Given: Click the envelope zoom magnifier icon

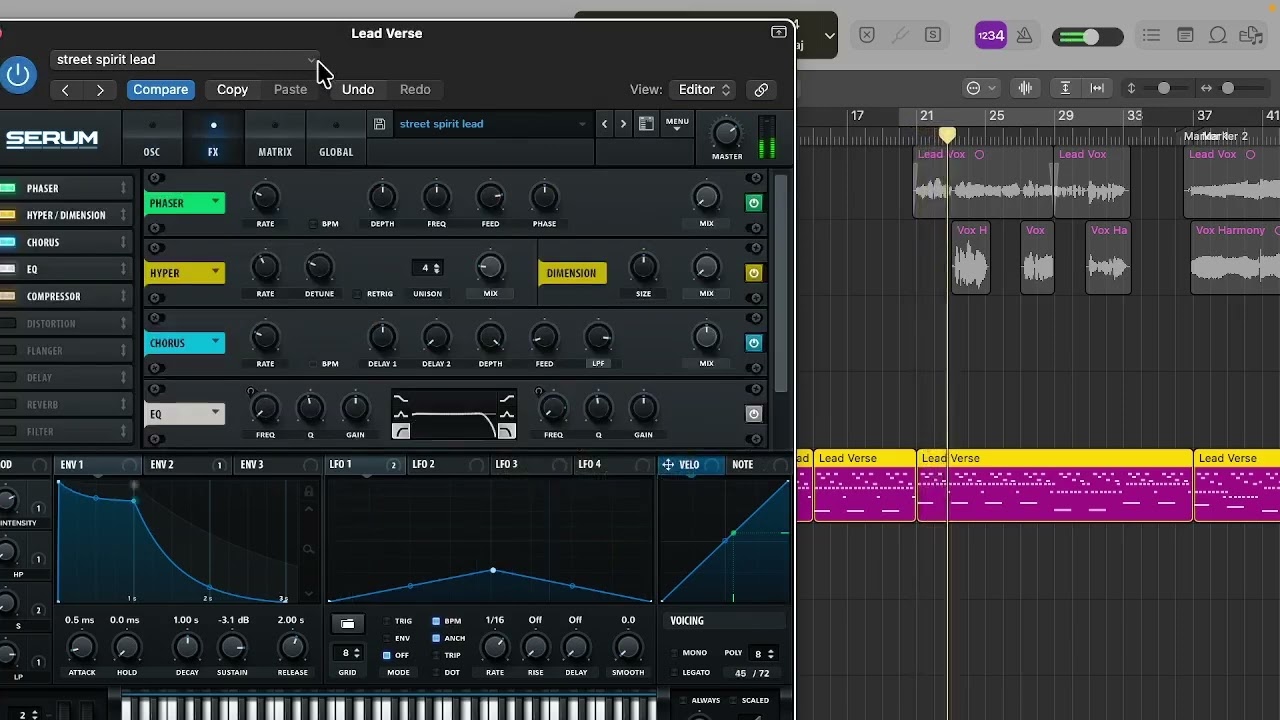Looking at the screenshot, I should click(x=308, y=549).
